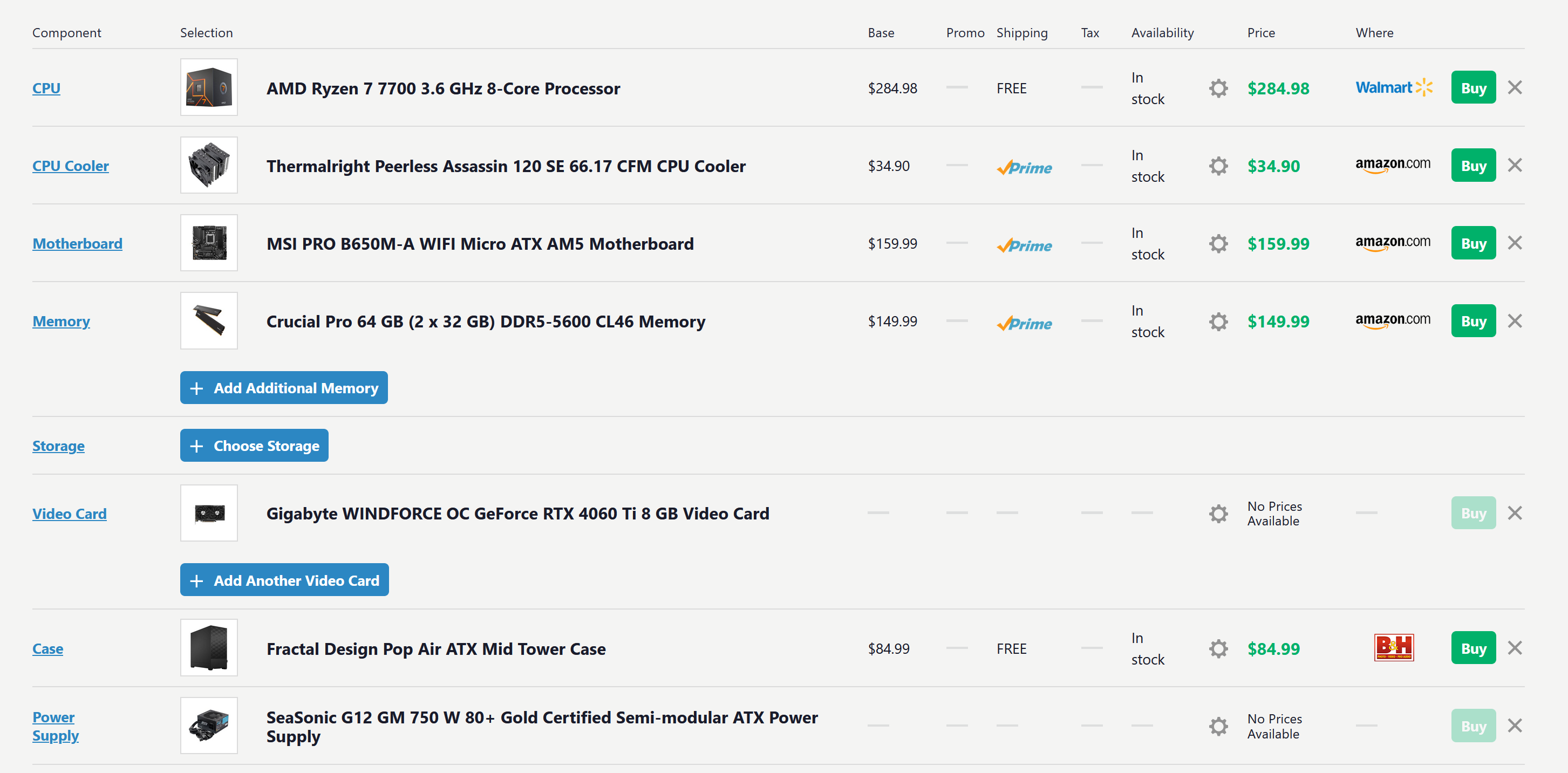Open the Storage component link
Image resolution: width=1568 pixels, height=773 pixels.
(58, 446)
